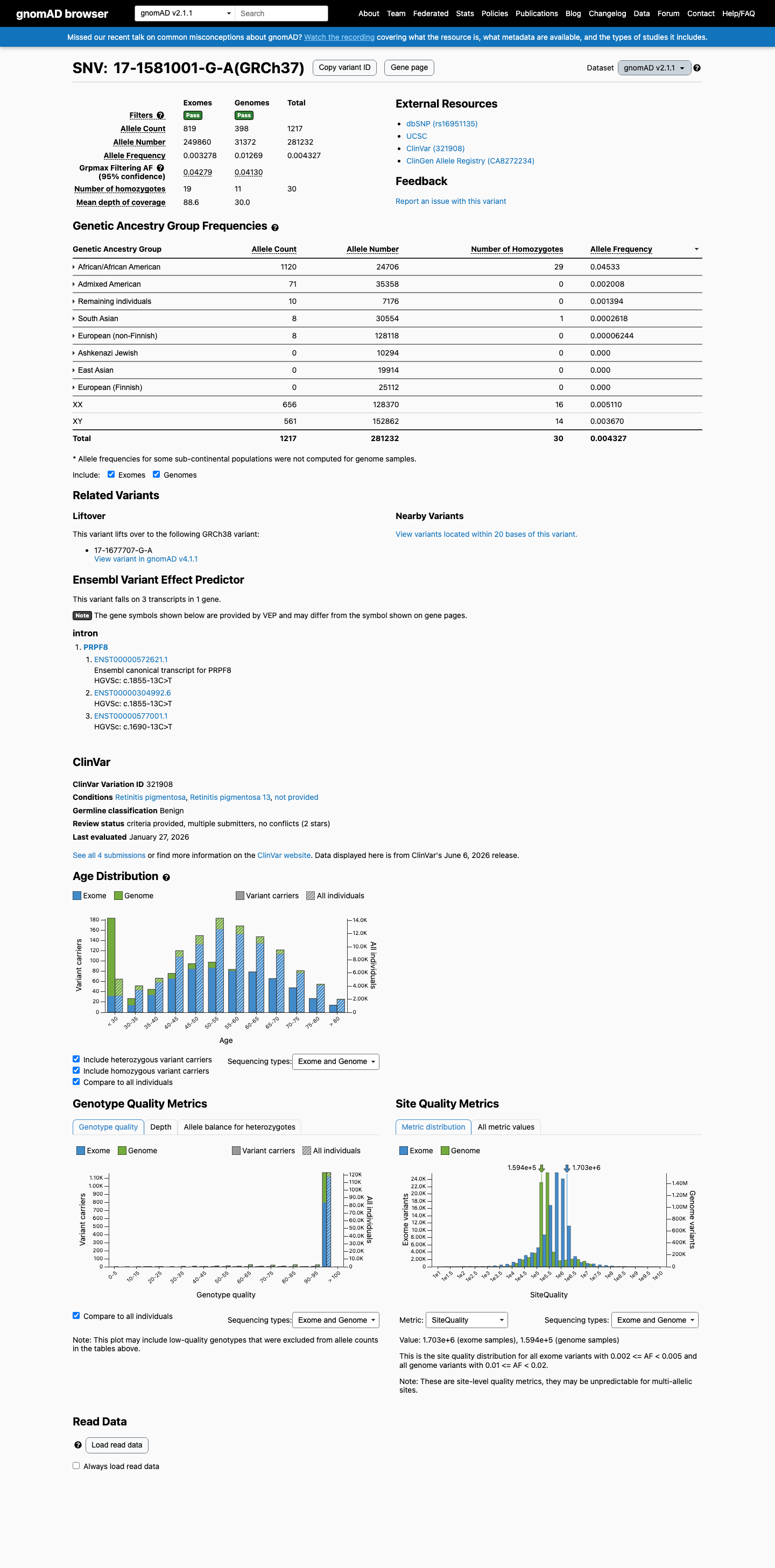775x1568 pixels.
Task: Click the Genome swatch in Site Quality legend
Action: pos(445,1151)
